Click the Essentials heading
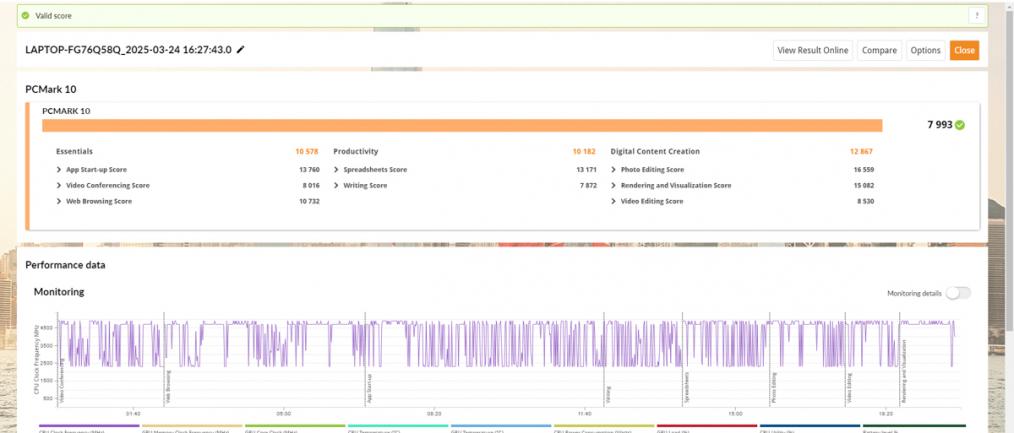 click(74, 151)
